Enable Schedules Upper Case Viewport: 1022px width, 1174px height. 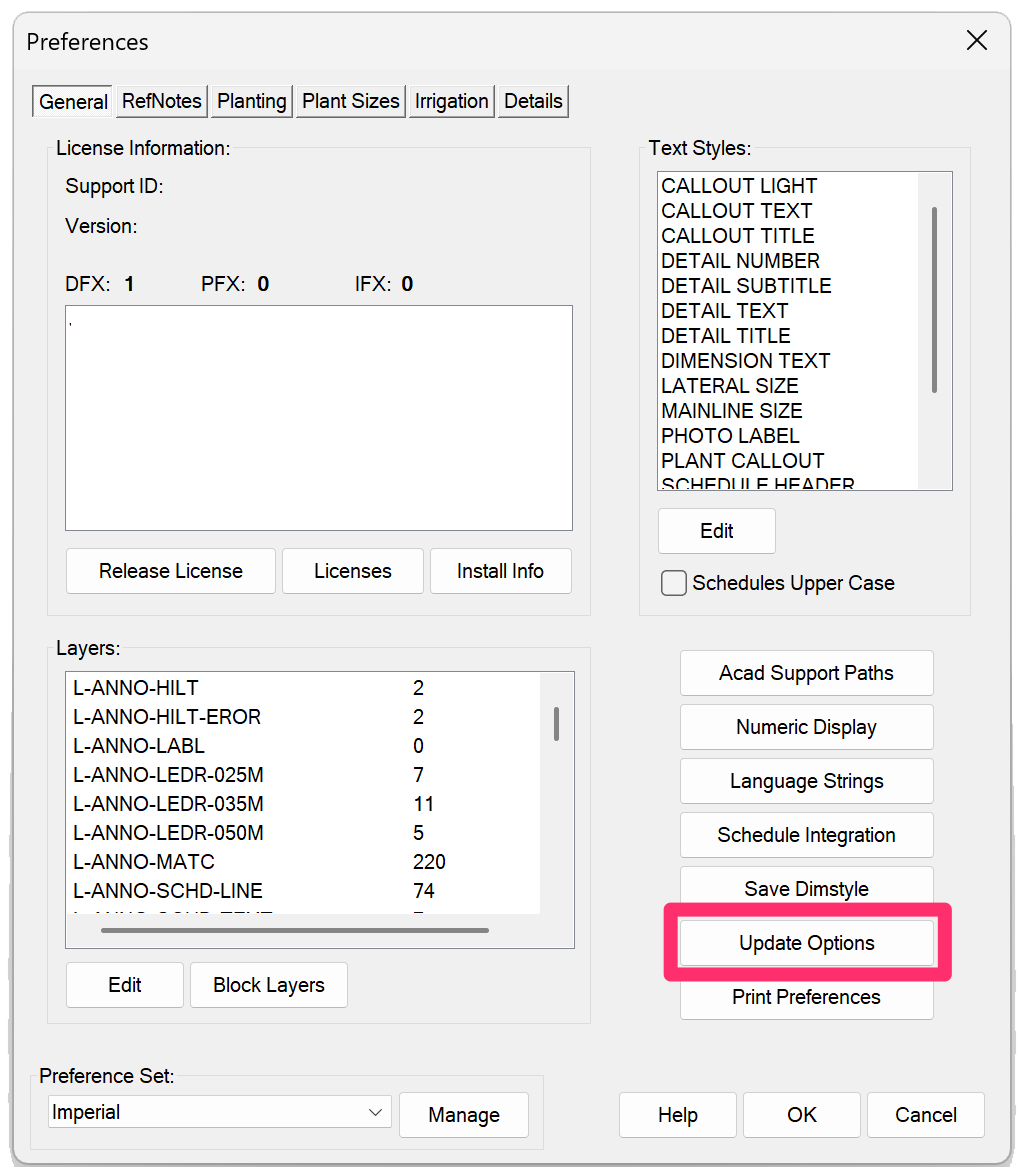click(673, 583)
